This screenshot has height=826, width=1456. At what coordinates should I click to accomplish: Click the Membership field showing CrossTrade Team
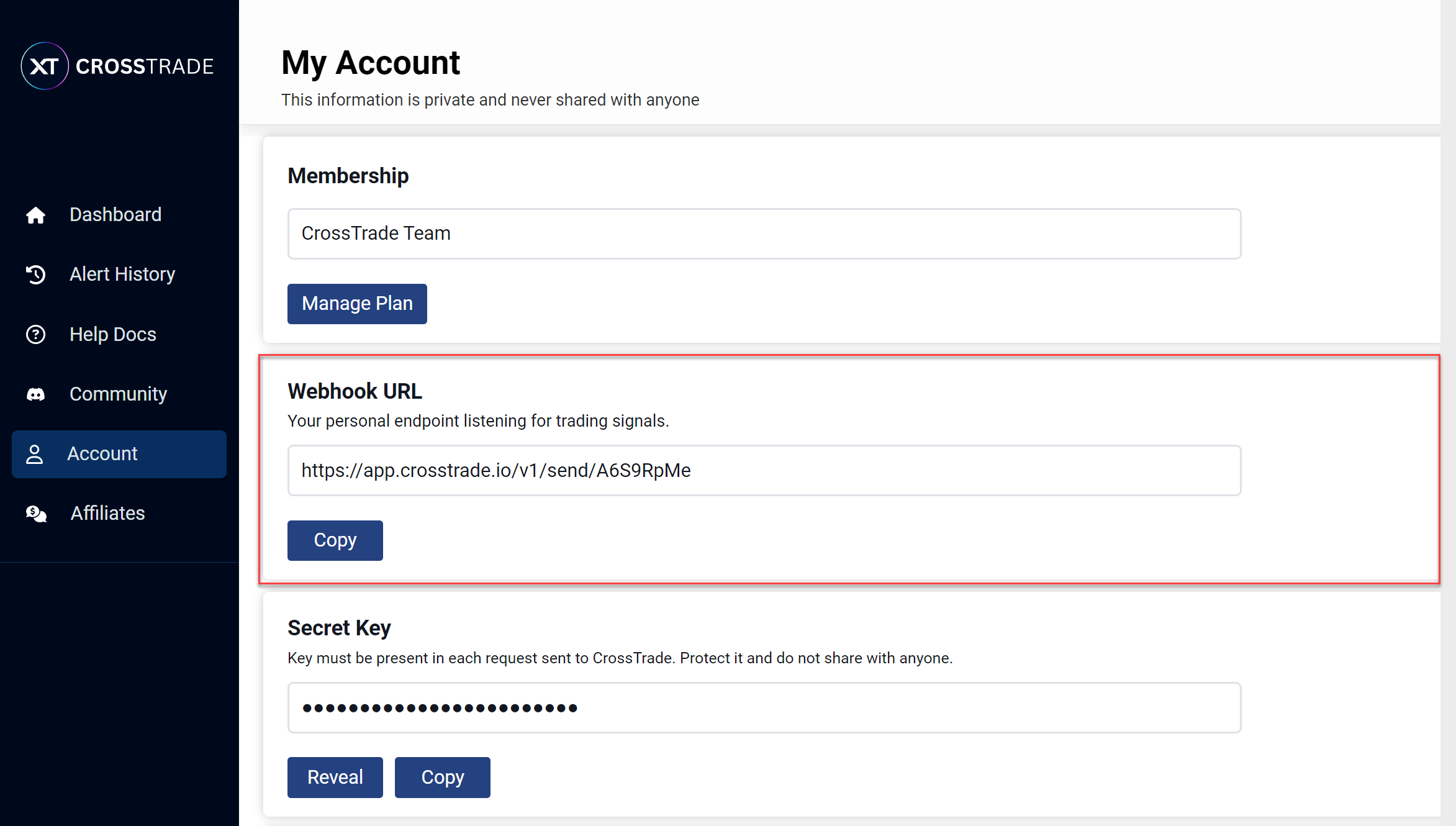point(764,234)
